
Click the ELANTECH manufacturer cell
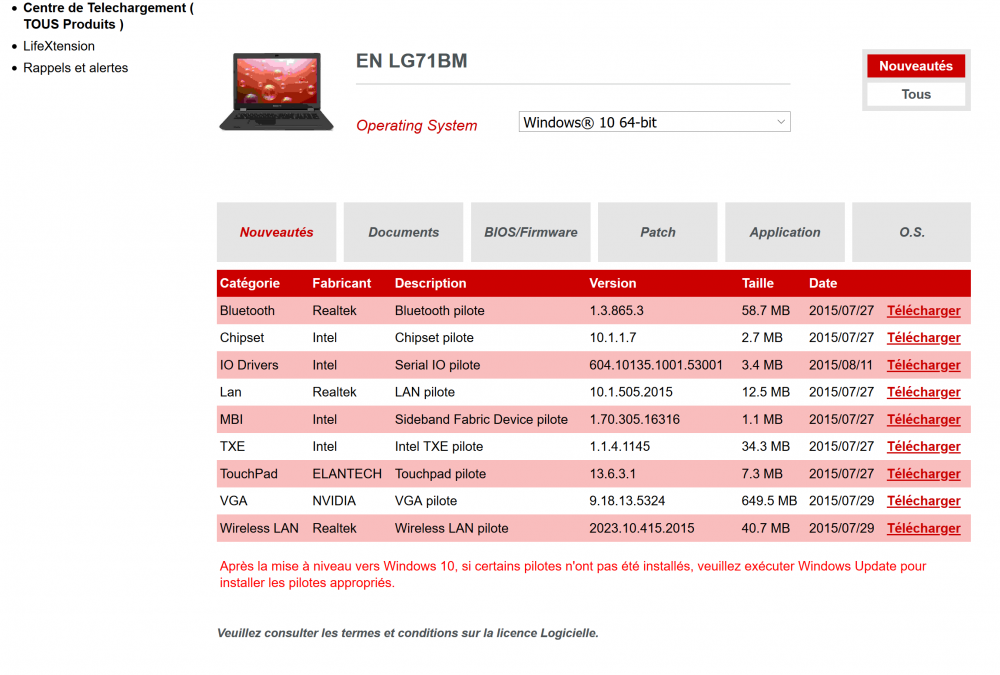347,474
